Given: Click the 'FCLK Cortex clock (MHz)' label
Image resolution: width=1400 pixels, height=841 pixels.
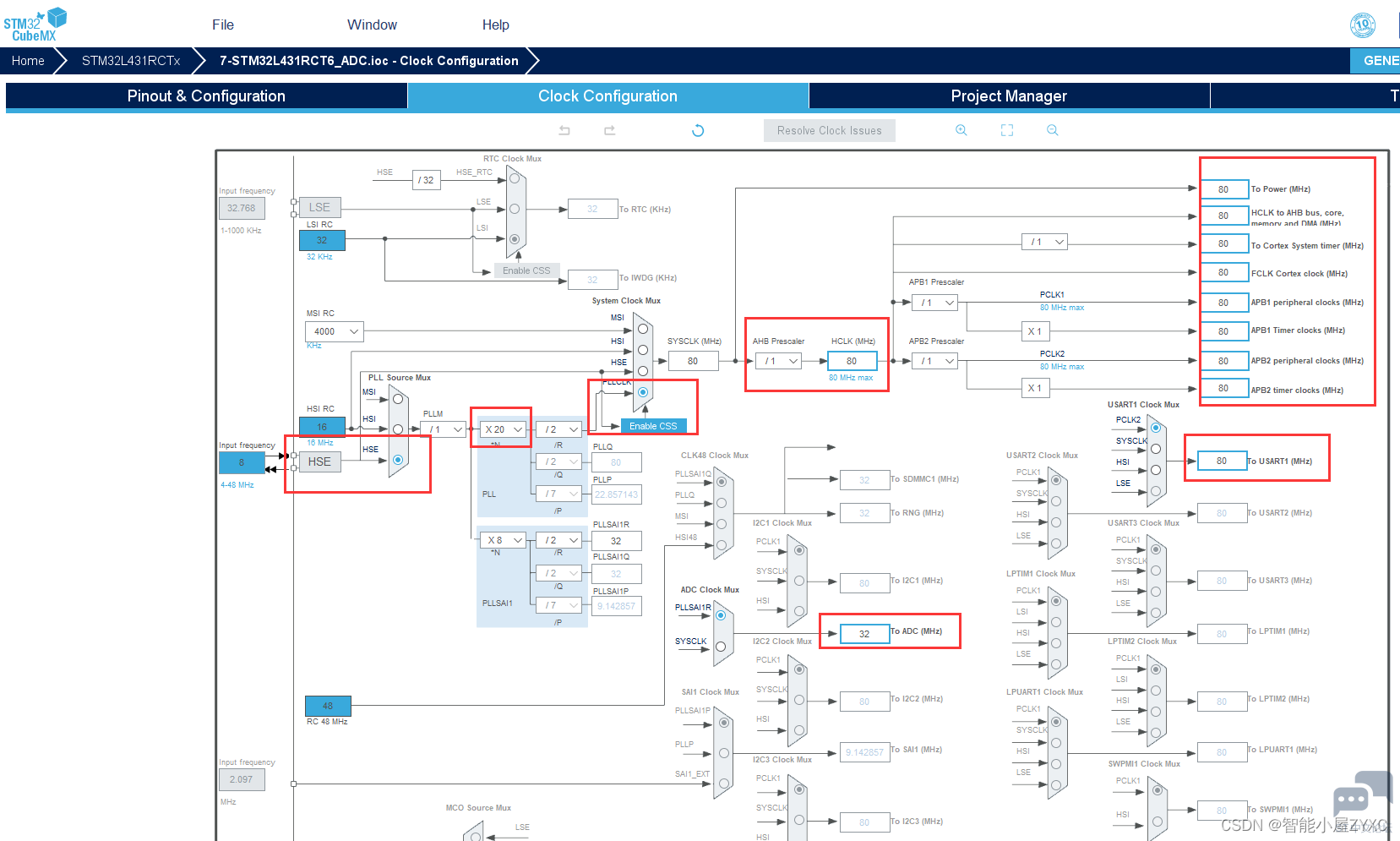Looking at the screenshot, I should (x=1299, y=274).
